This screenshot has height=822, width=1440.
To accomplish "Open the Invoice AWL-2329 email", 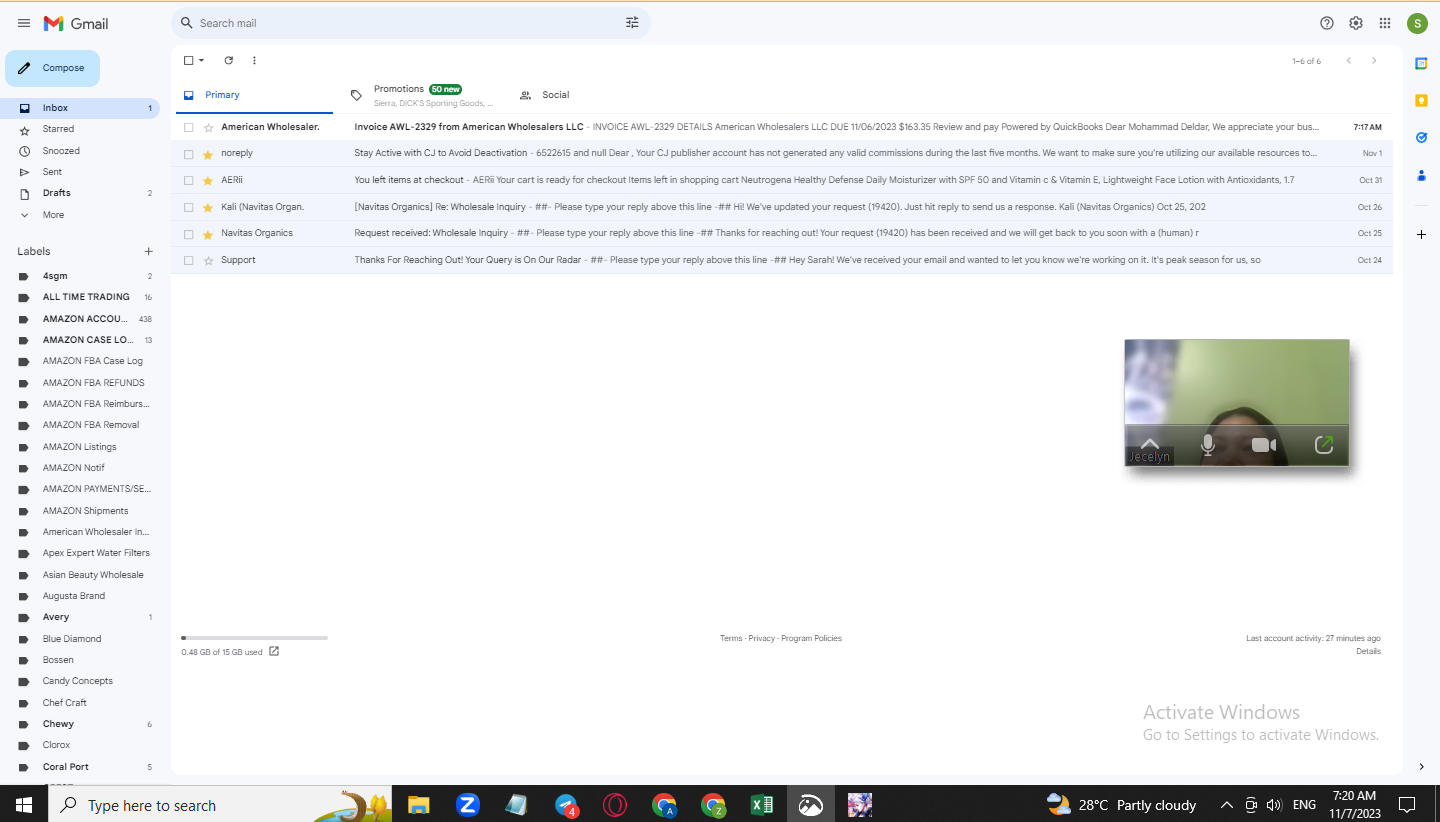I will pos(782,128).
